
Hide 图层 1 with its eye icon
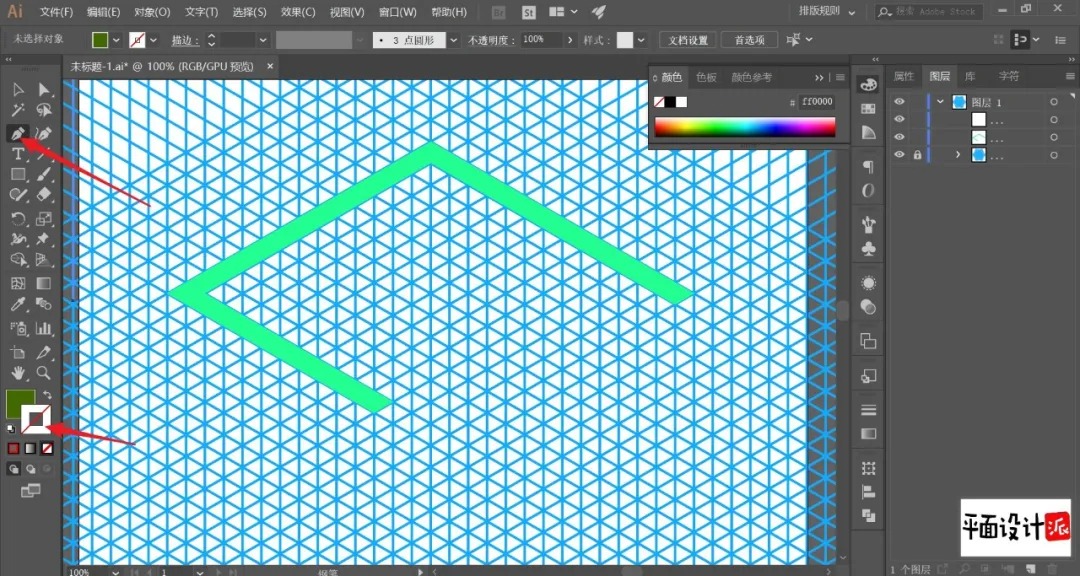tap(898, 101)
